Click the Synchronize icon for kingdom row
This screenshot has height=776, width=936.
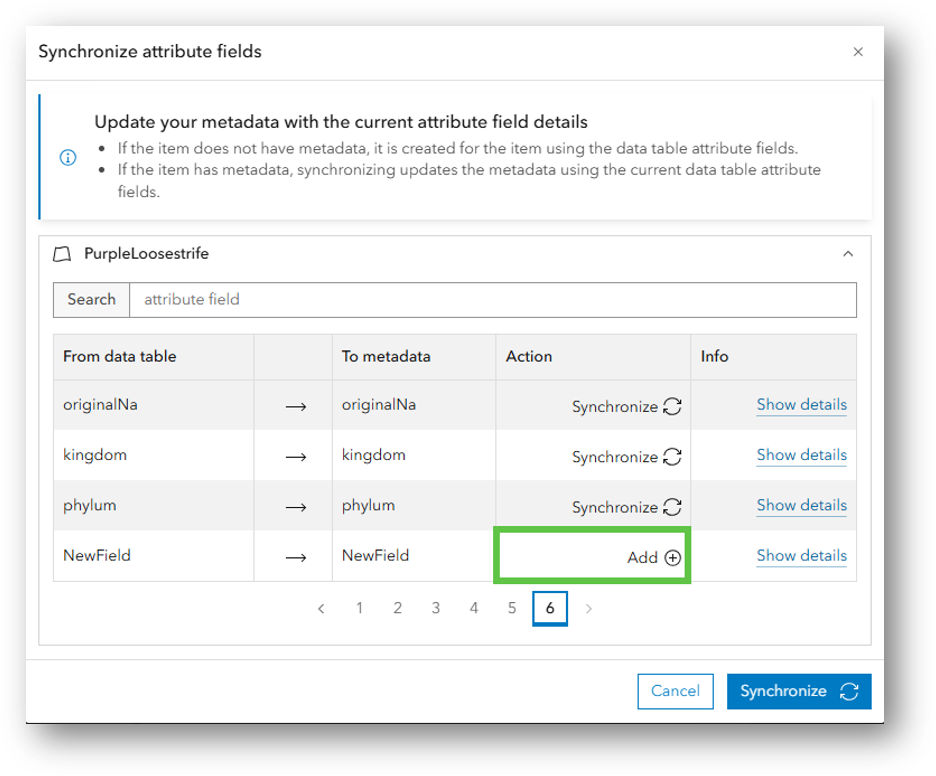(673, 456)
